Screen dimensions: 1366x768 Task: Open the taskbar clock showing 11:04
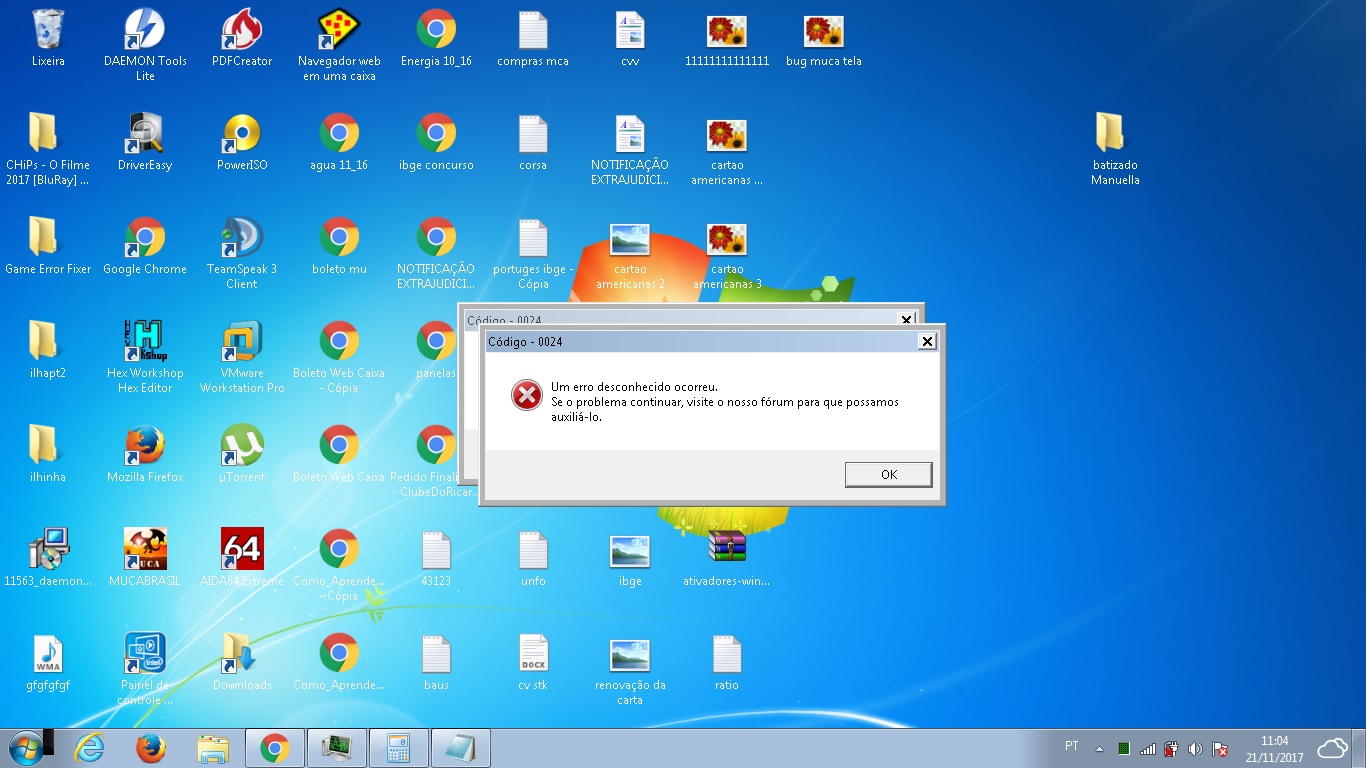coord(1274,748)
